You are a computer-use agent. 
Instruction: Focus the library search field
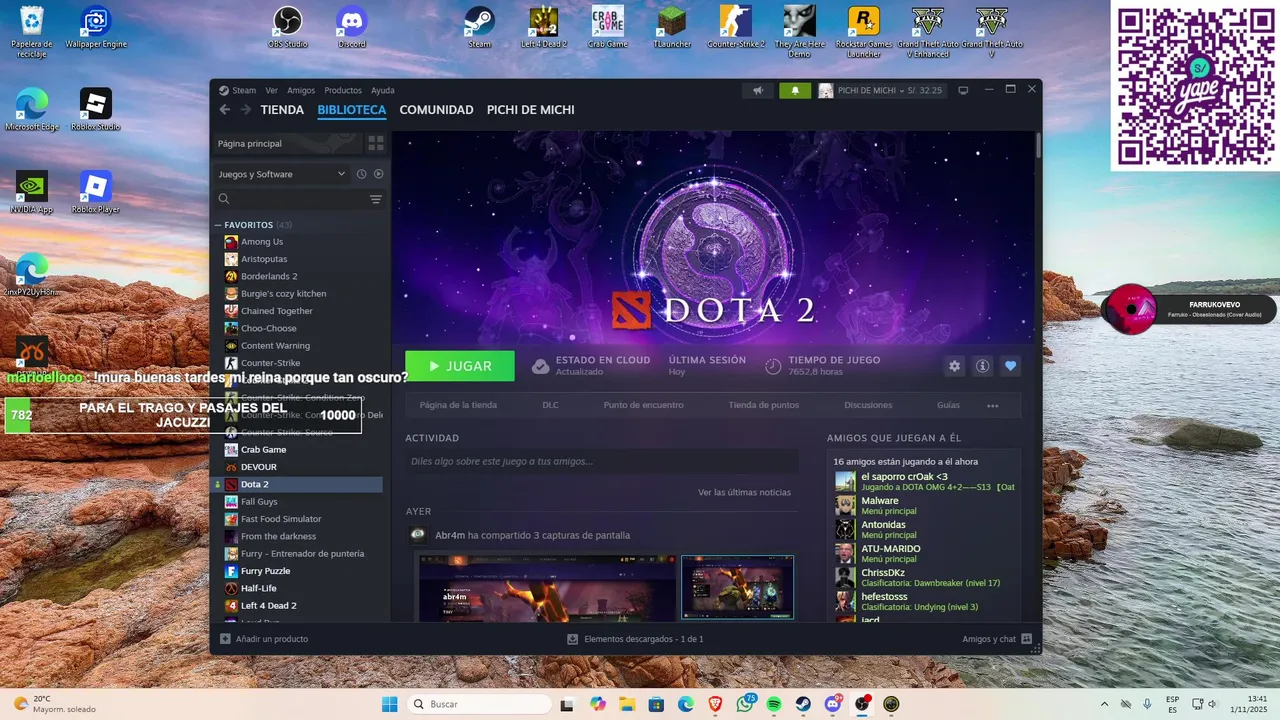pyautogui.click(x=290, y=199)
